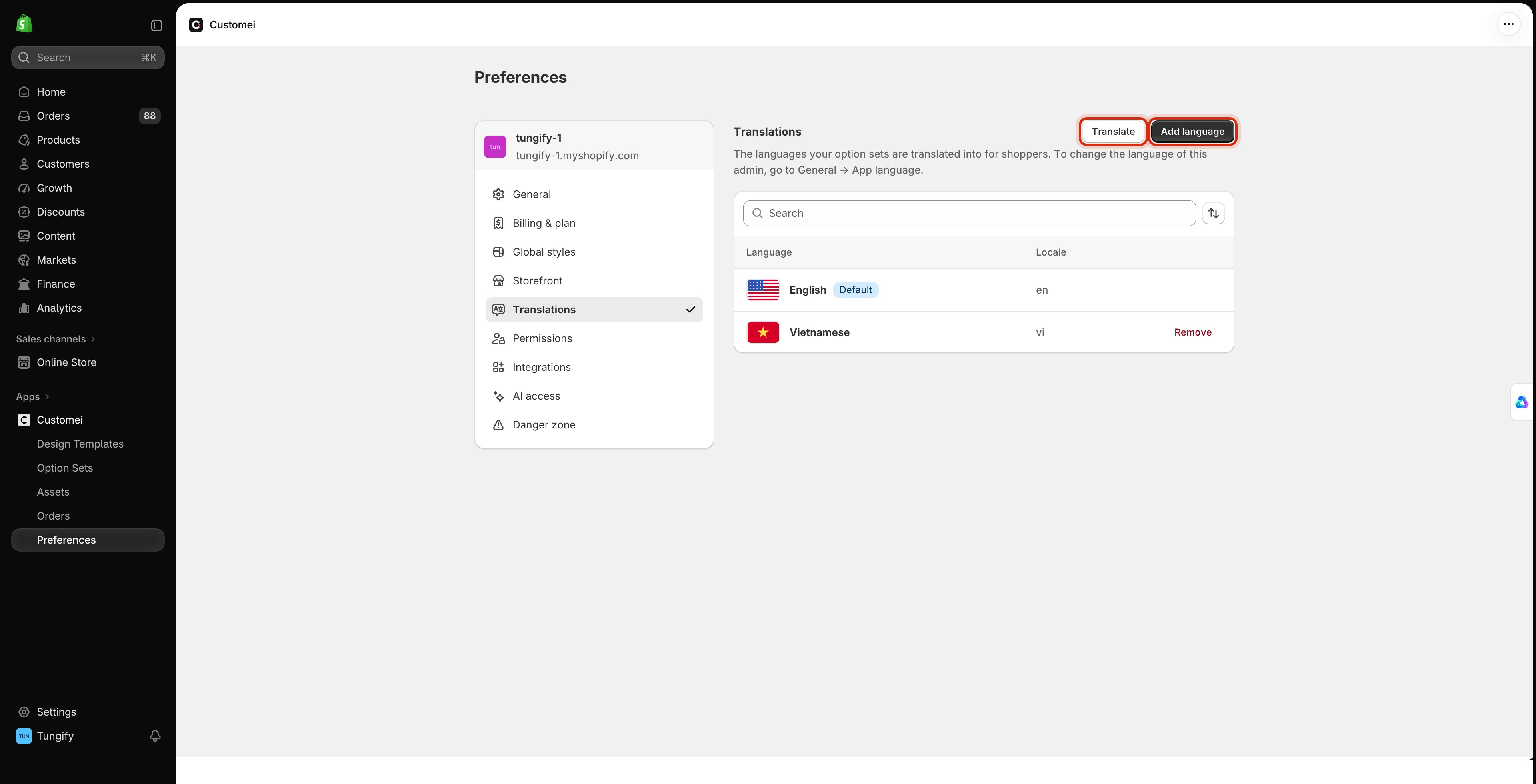1536x784 pixels.
Task: Open Assets under Customei
Action: tap(53, 492)
